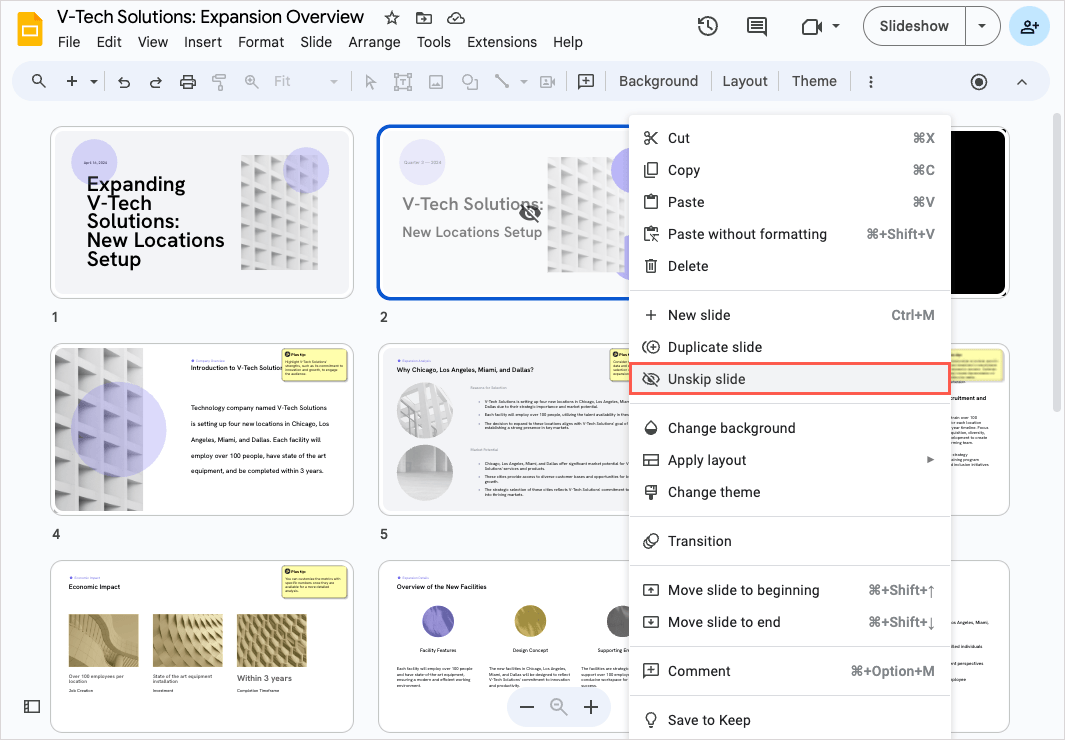Click the record slideshow icon
The image size is (1065, 740).
pyautogui.click(x=979, y=82)
